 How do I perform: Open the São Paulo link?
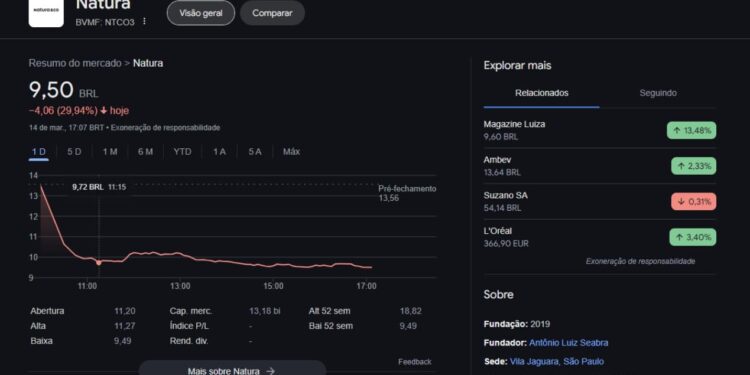pyautogui.click(x=584, y=362)
